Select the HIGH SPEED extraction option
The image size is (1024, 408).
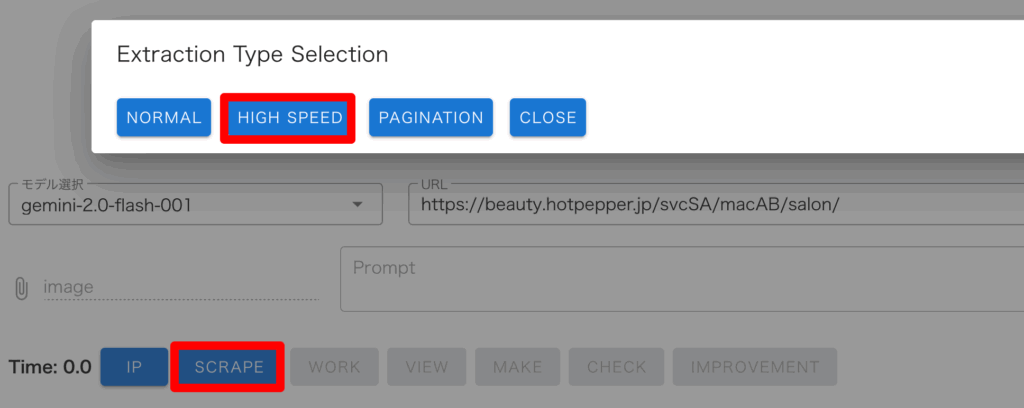pyautogui.click(x=290, y=118)
